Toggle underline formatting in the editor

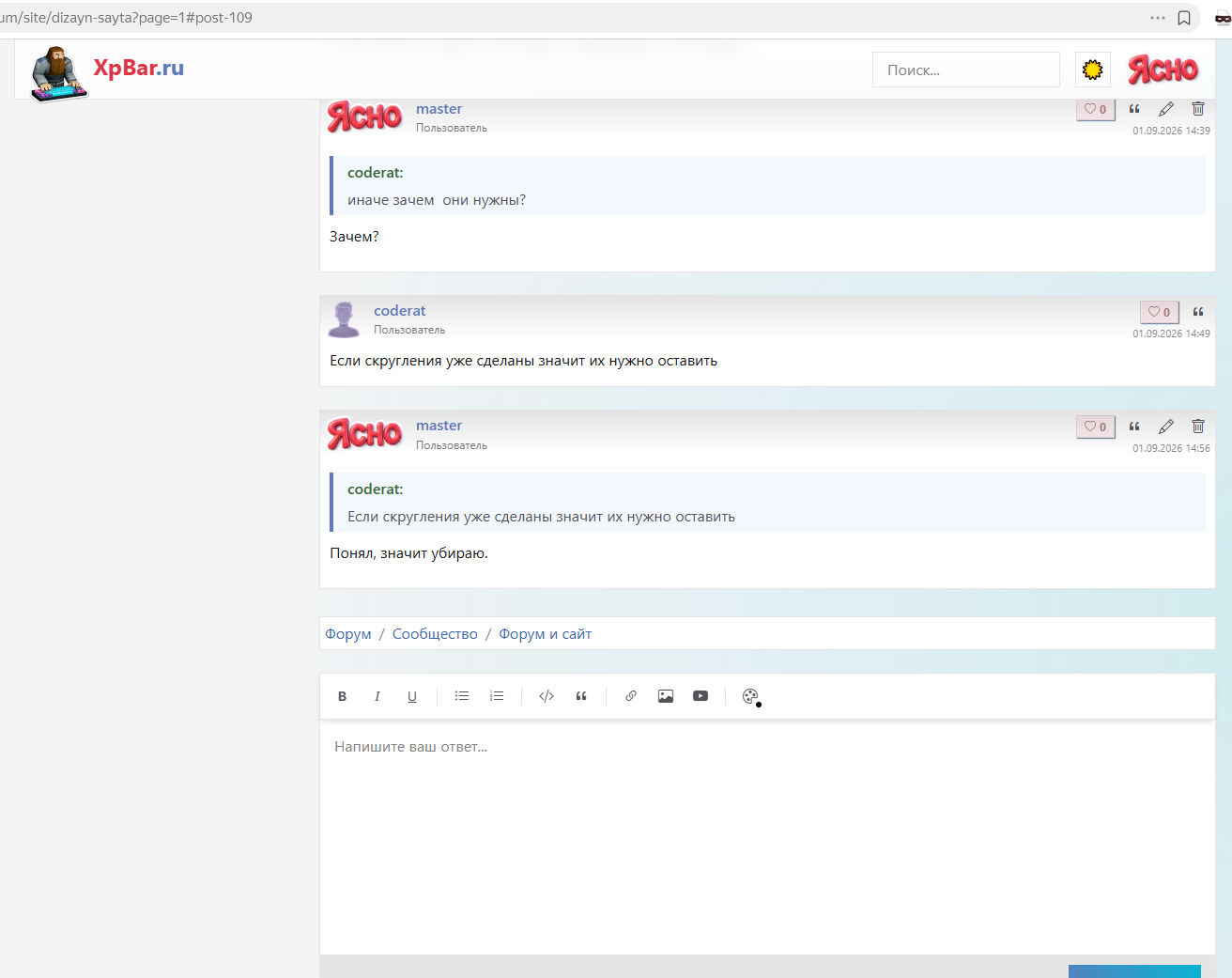coord(411,696)
